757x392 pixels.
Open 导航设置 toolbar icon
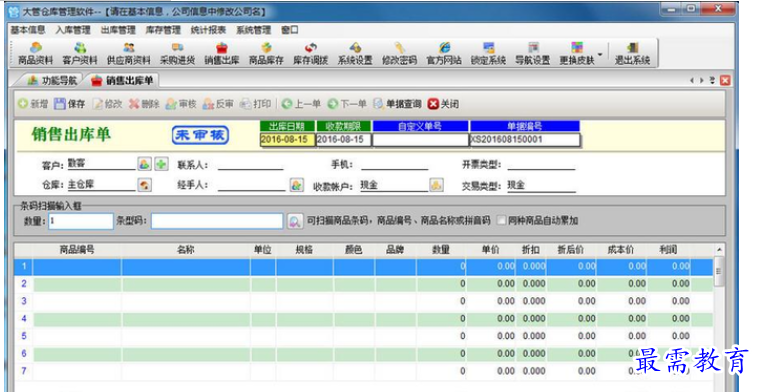(533, 54)
